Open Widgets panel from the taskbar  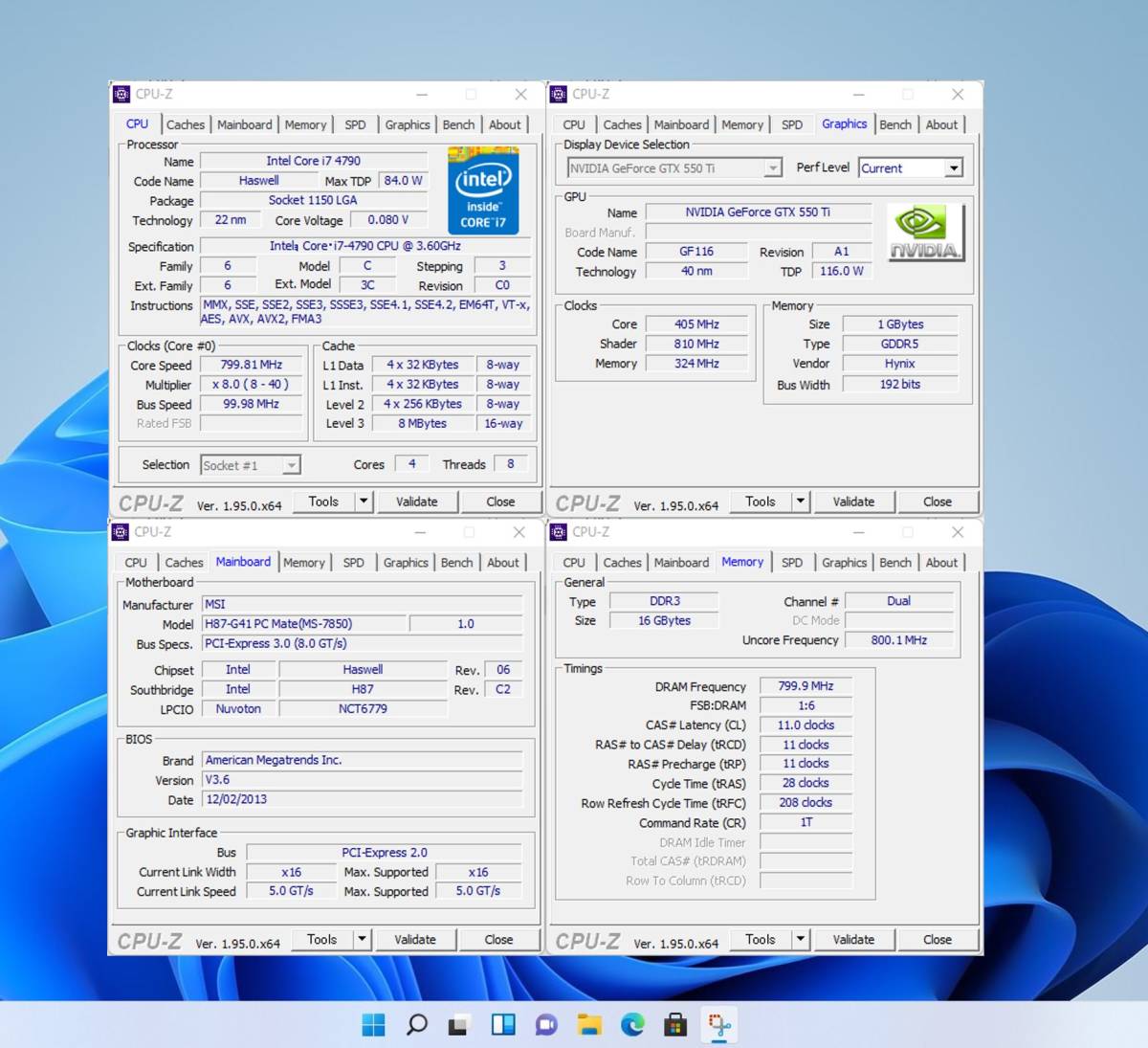click(503, 1025)
